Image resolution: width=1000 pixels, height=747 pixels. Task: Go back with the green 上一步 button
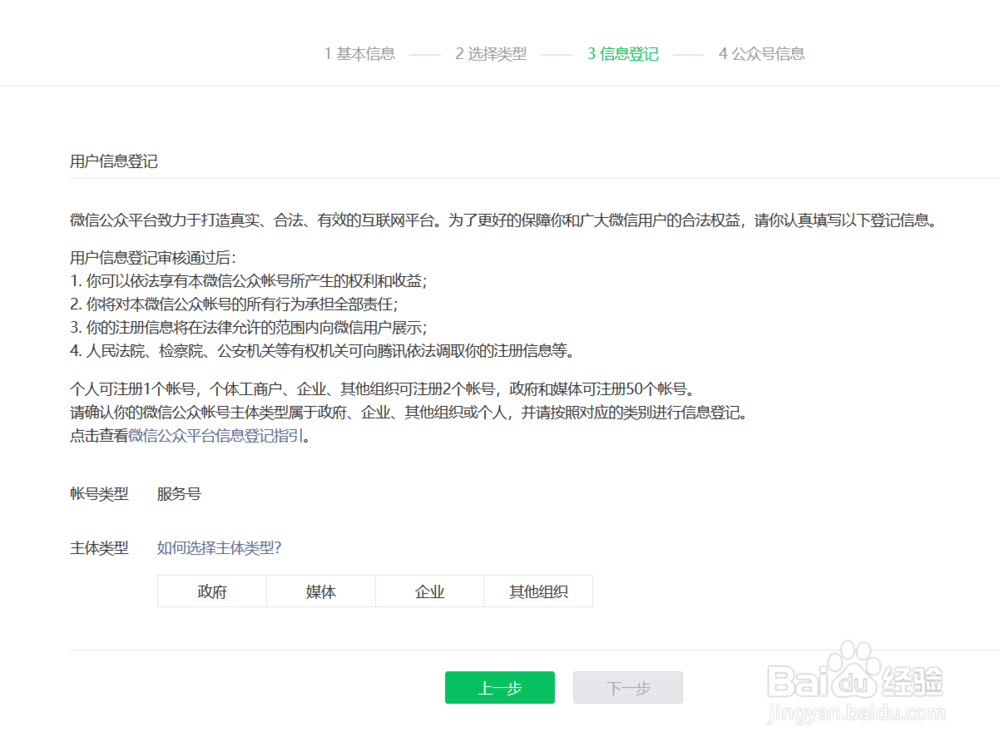point(500,688)
